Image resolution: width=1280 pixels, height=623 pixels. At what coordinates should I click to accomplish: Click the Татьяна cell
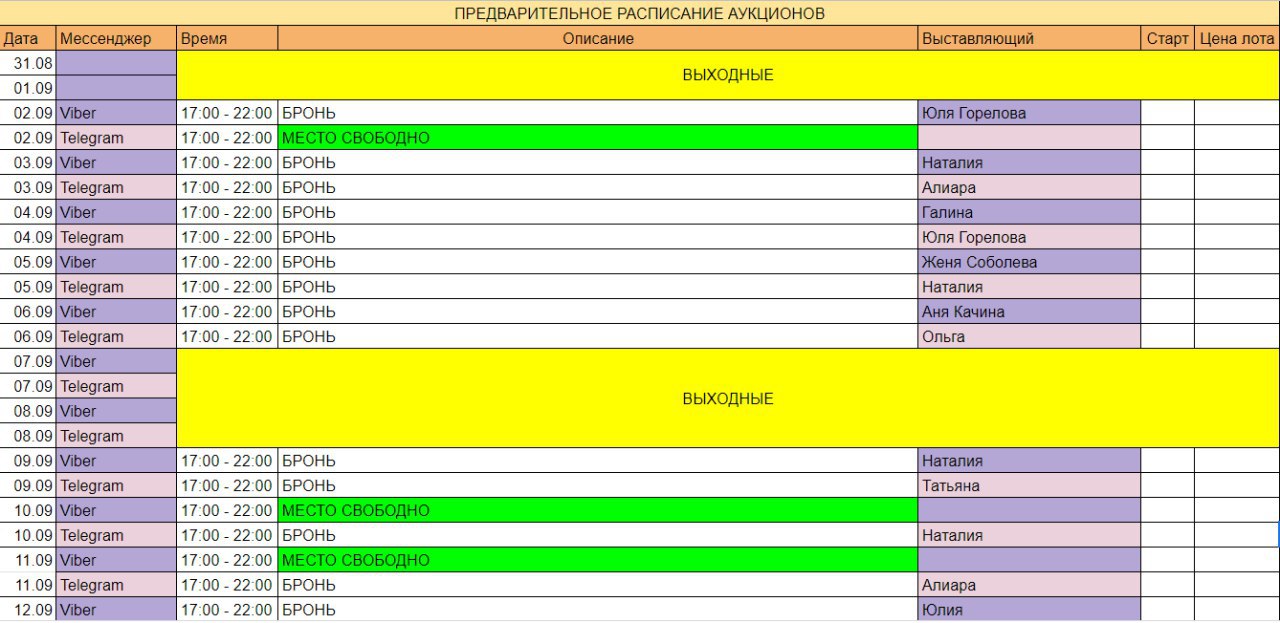pos(1030,485)
